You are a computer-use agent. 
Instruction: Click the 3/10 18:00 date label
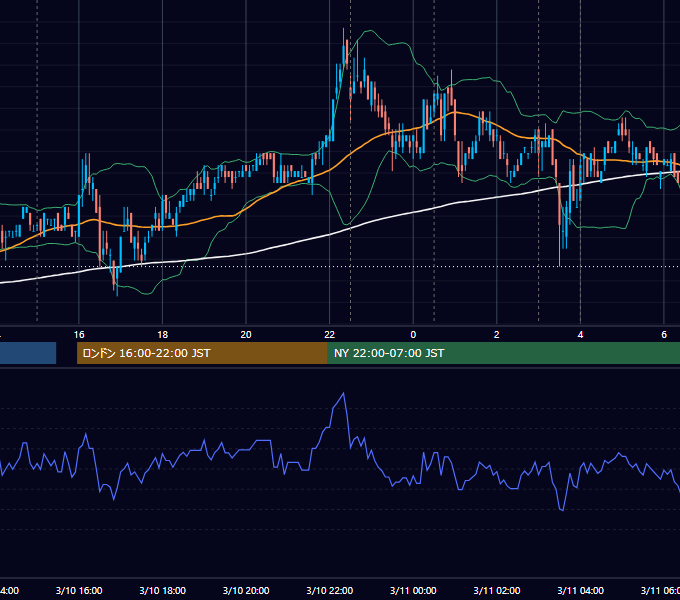tap(163, 590)
